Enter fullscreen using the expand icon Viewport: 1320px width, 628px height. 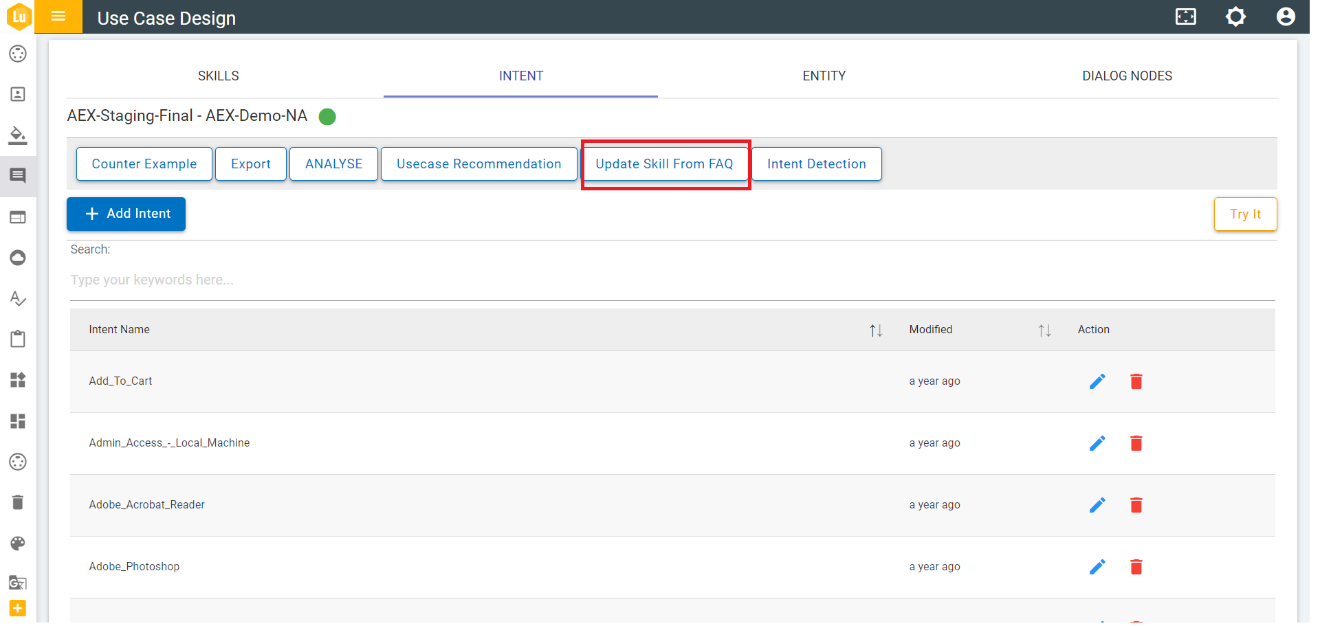1185,17
